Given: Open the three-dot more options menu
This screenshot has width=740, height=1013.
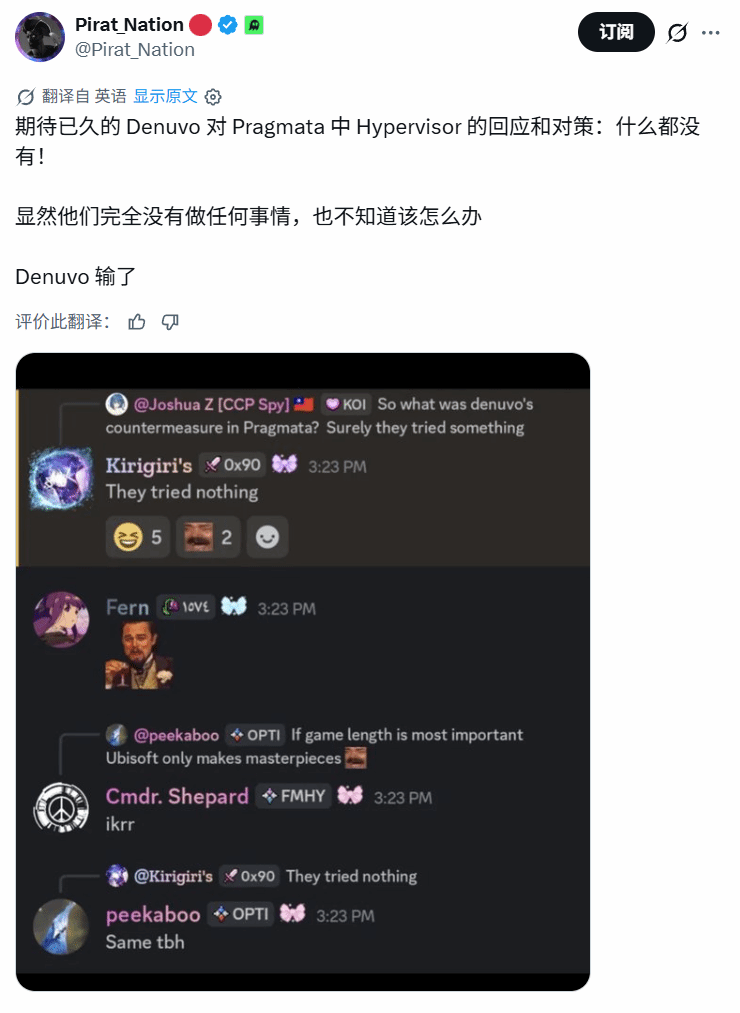Looking at the screenshot, I should 711,32.
